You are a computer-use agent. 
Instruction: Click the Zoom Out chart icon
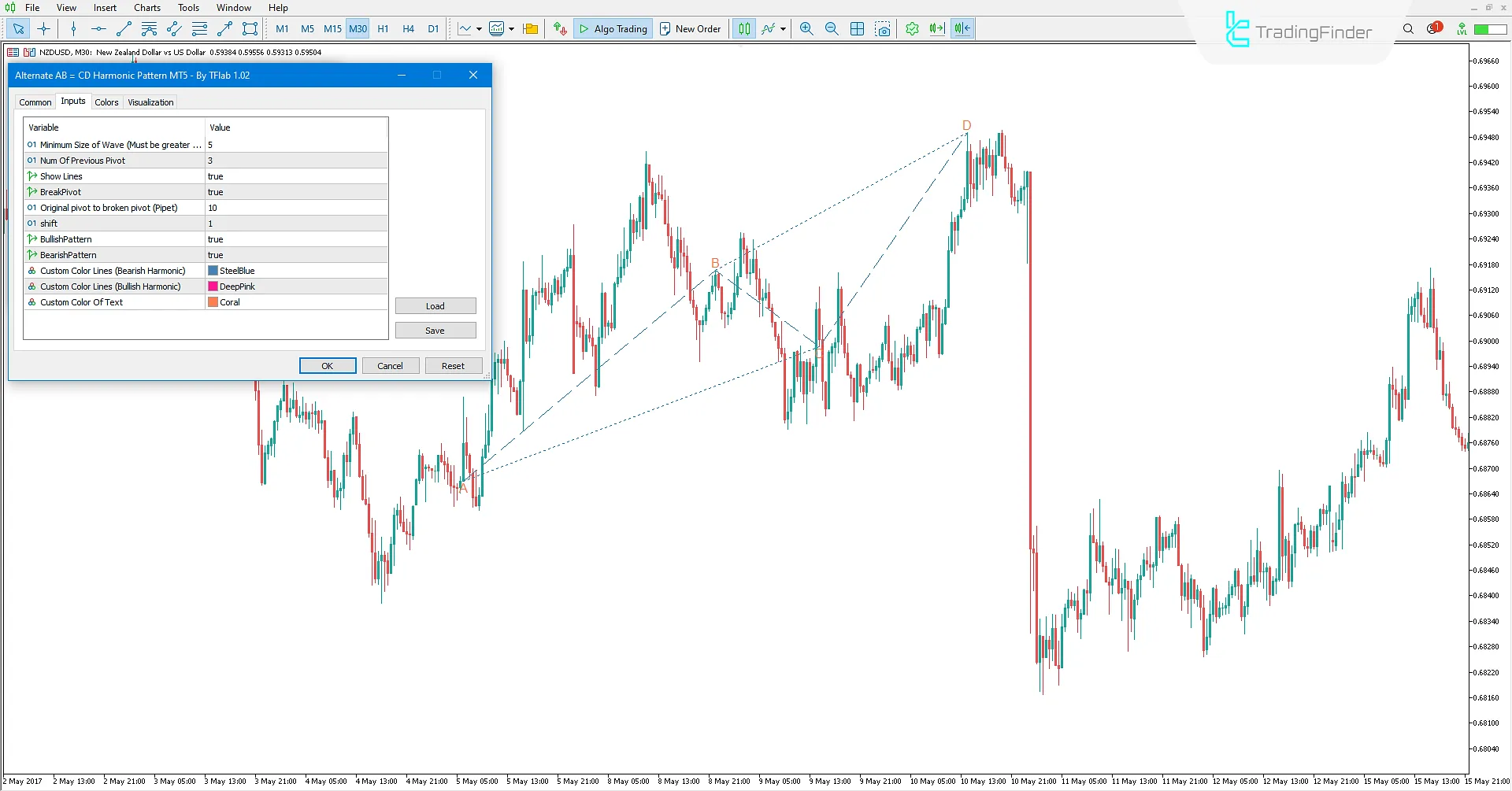[x=832, y=28]
